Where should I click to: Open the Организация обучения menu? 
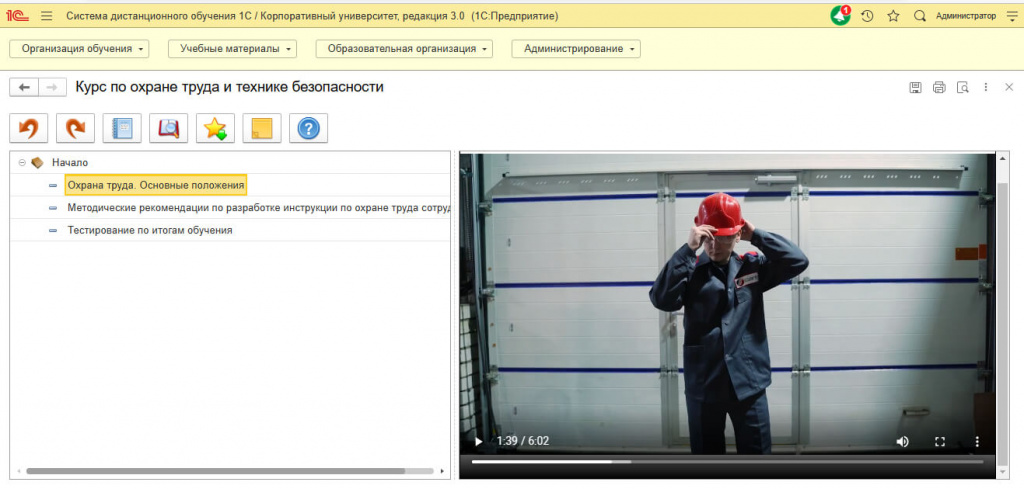(79, 49)
